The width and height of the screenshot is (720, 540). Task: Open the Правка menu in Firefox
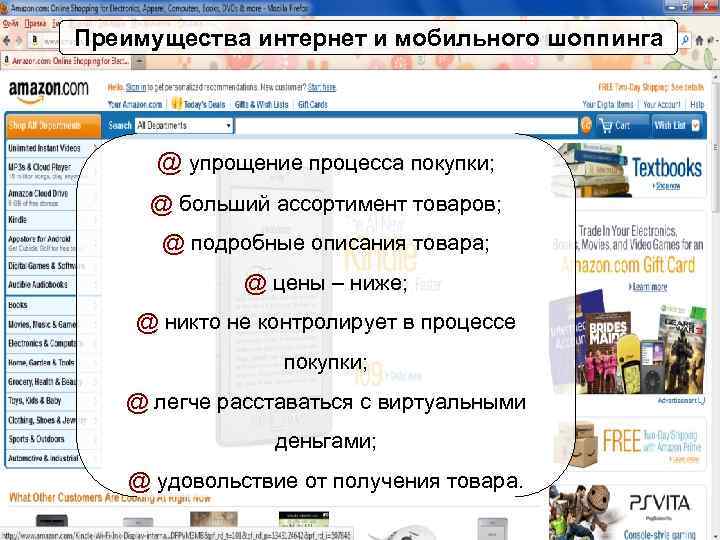35,24
